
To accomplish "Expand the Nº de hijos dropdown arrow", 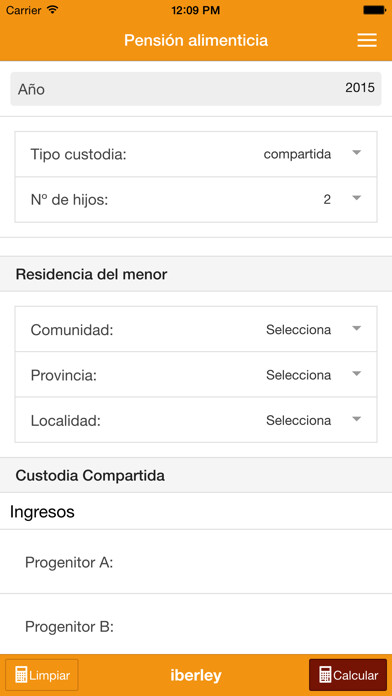I will click(x=356, y=198).
